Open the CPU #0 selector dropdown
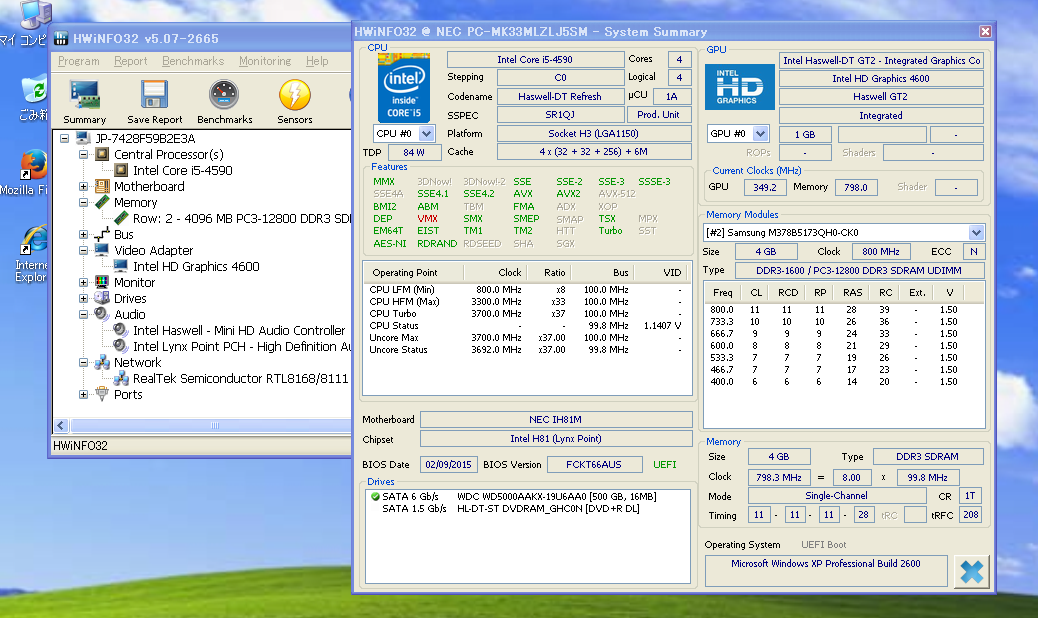Image resolution: width=1038 pixels, height=618 pixels. pyautogui.click(x=426, y=134)
